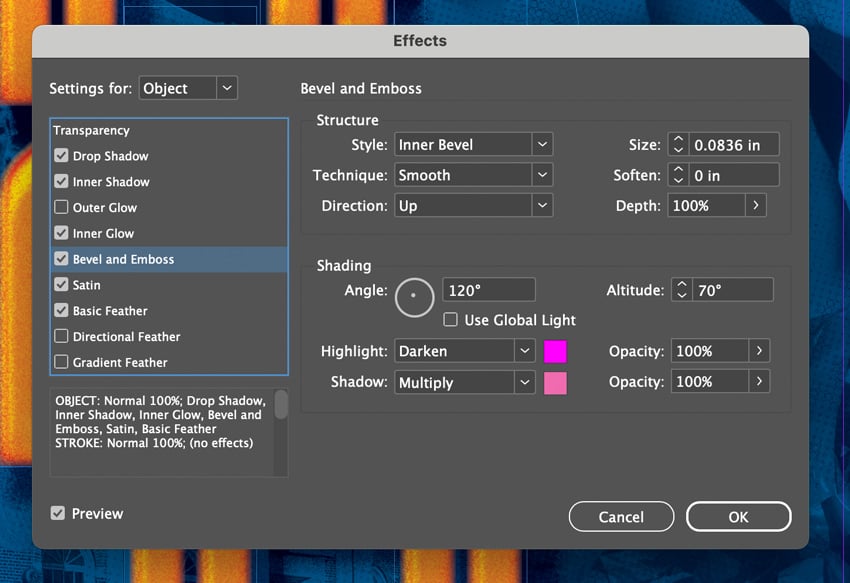Open the Technique dropdown showing Smooth
The height and width of the screenshot is (583, 850).
click(x=542, y=174)
